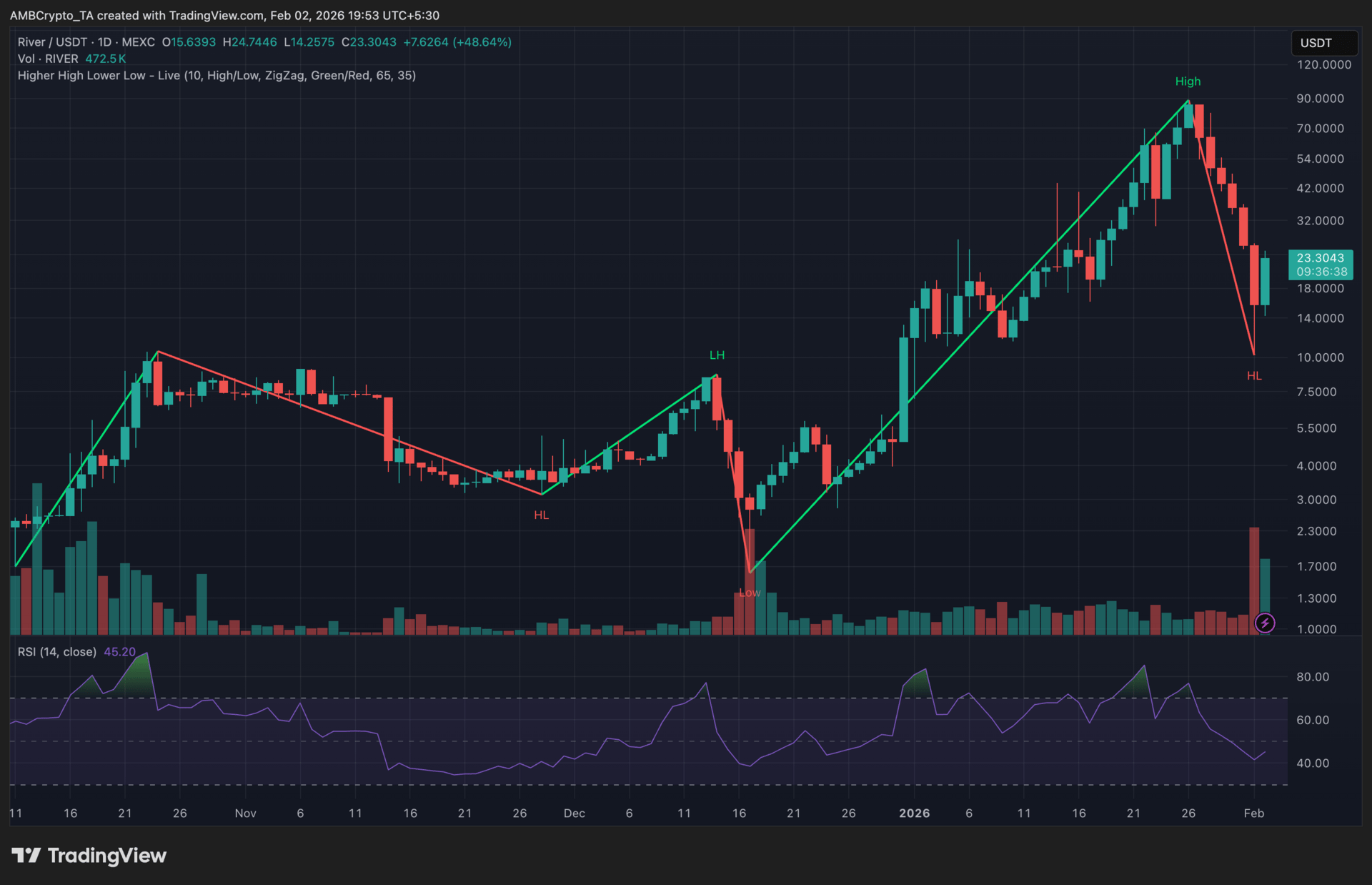The width and height of the screenshot is (1372, 885).
Task: Click the red Low marker label
Action: 750,593
